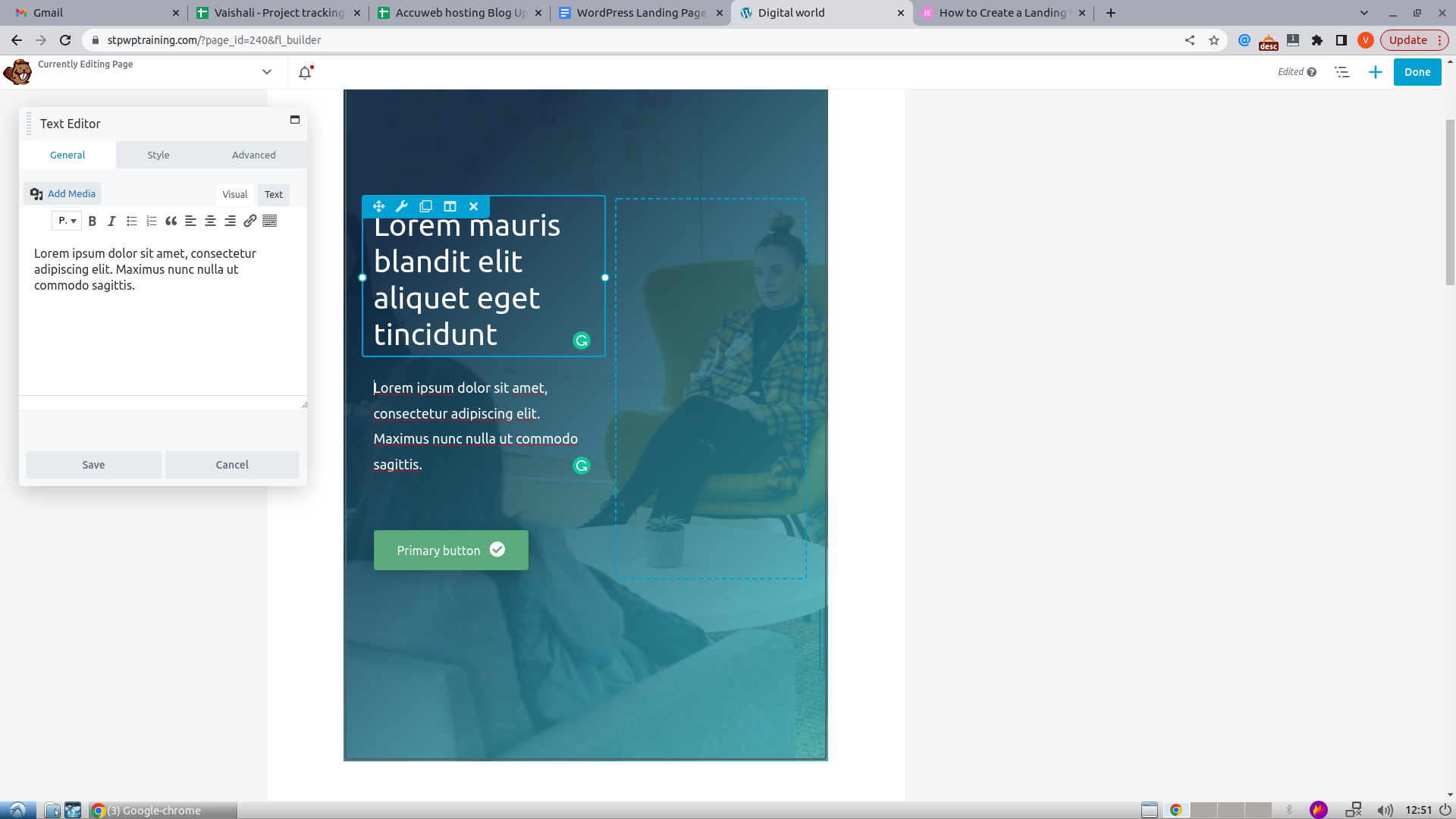
Task: Click the Done button top right
Action: coord(1417,71)
